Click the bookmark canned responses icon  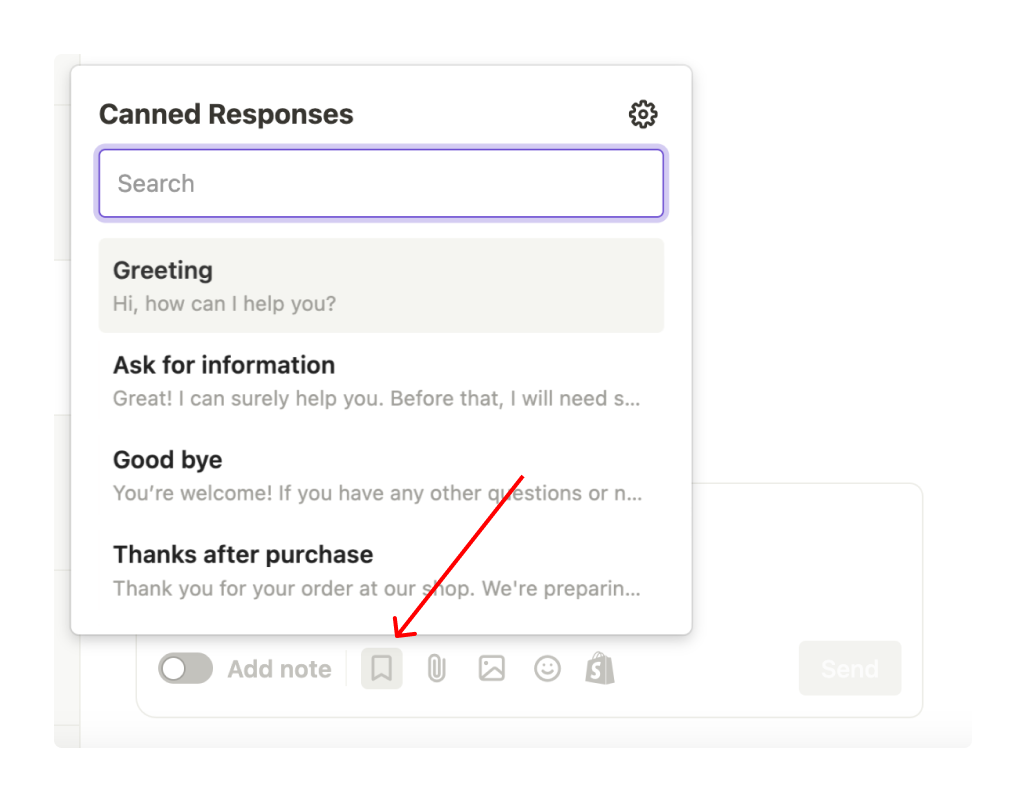[381, 668]
